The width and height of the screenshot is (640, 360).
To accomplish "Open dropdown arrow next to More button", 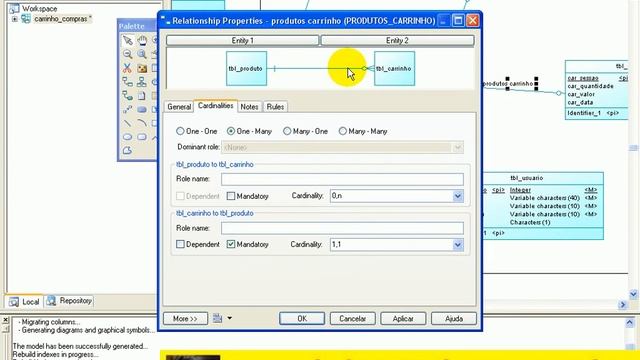I will tap(229, 318).
